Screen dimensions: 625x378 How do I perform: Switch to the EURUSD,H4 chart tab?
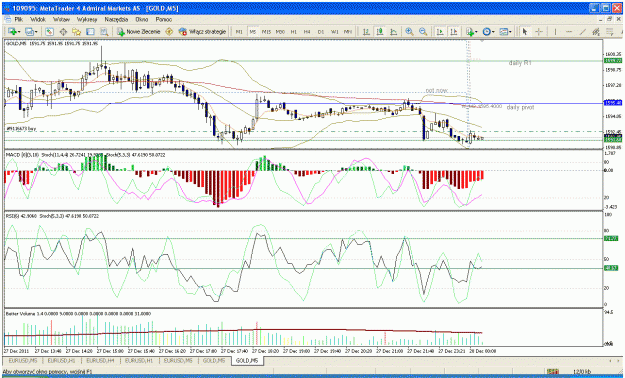coord(100,360)
